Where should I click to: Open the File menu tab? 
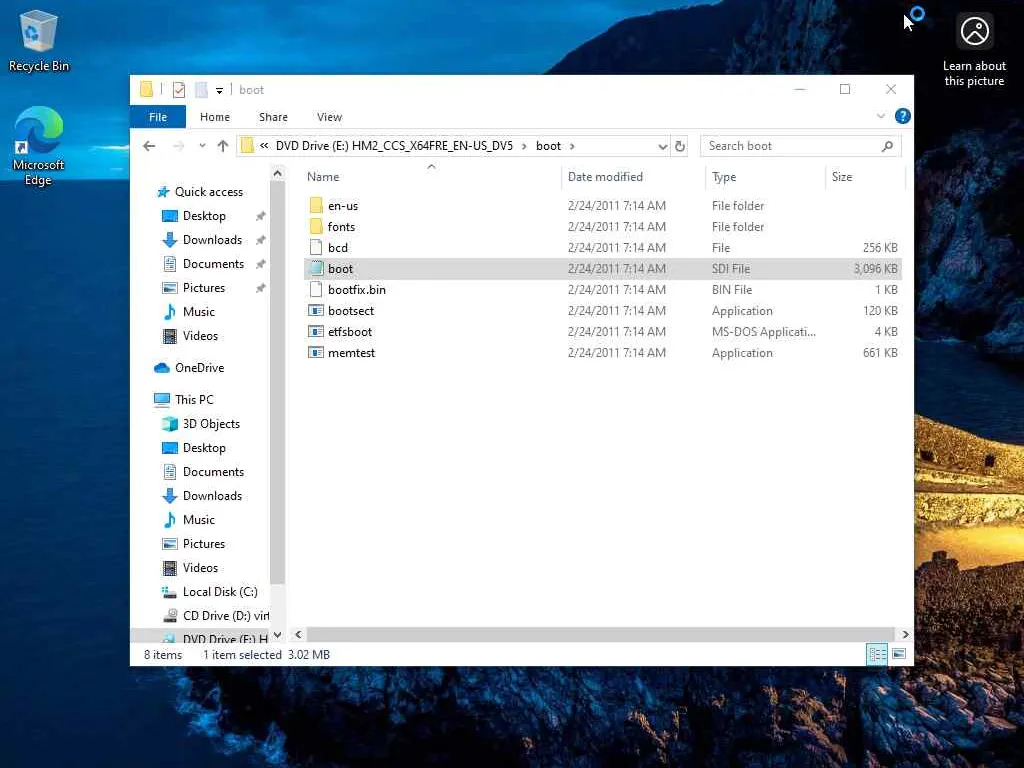158,117
